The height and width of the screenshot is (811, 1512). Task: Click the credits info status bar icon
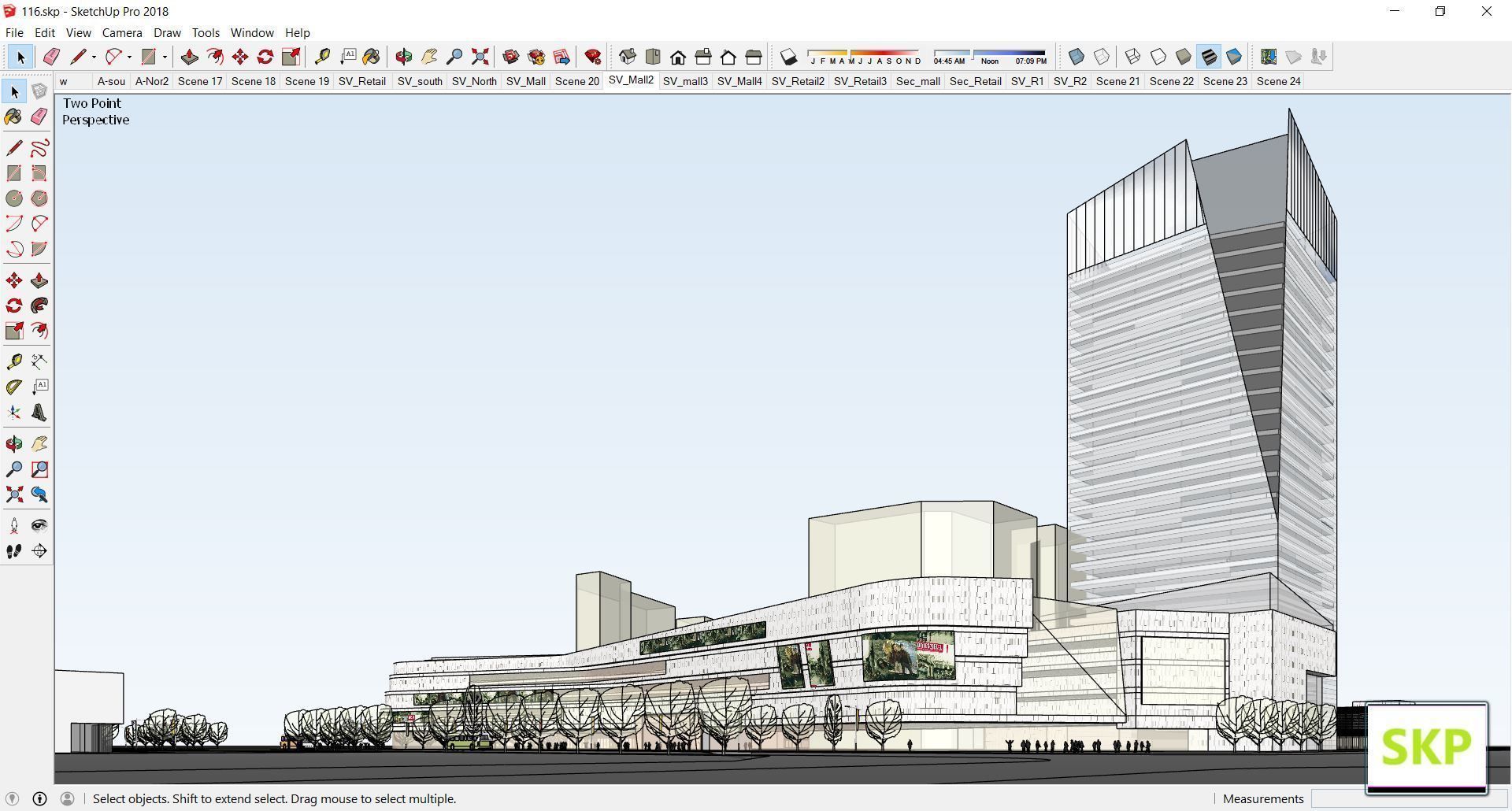click(x=39, y=798)
